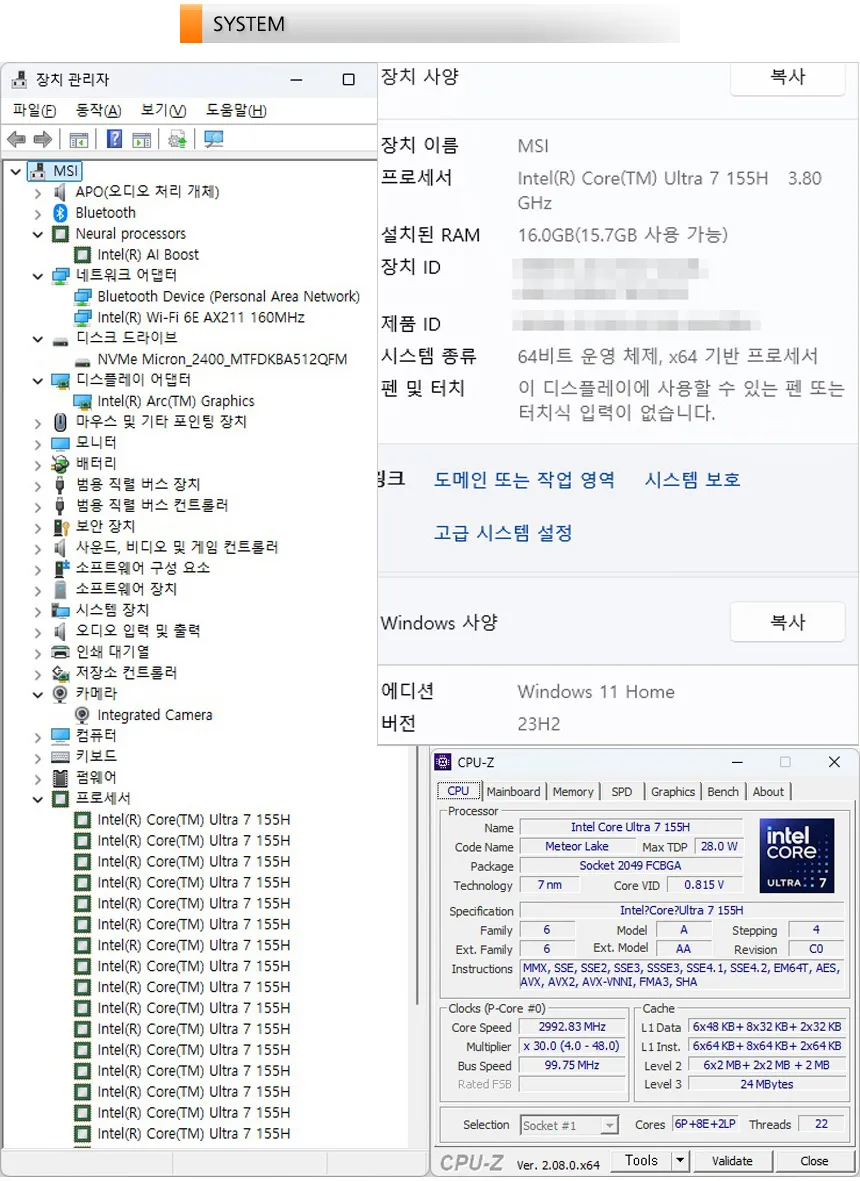Click Scan for hardware changes icon
The height and width of the screenshot is (1181, 860).
click(213, 140)
